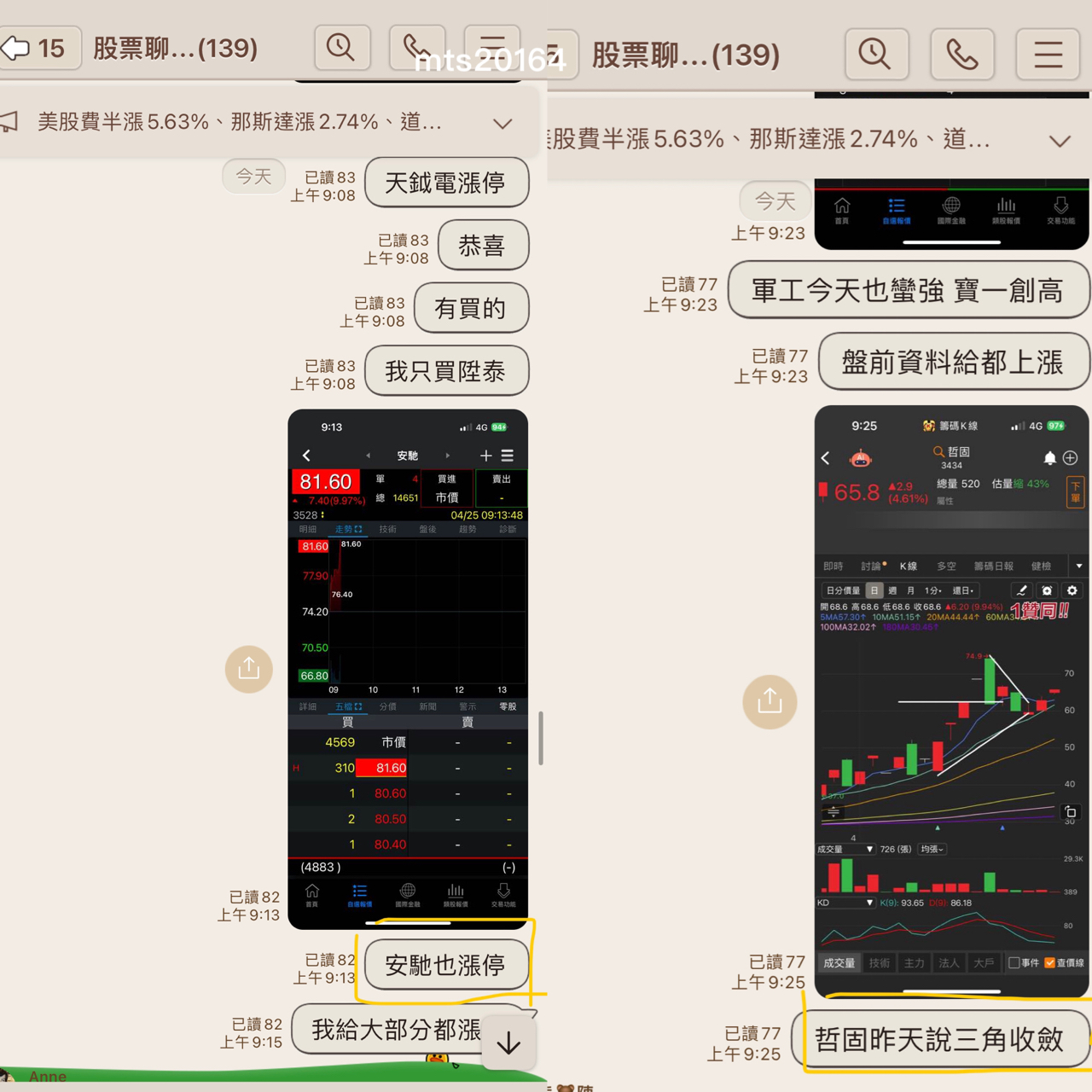The width and height of the screenshot is (1092, 1092).
Task: Click the bell alert icon next to 哲固
Action: (1049, 458)
